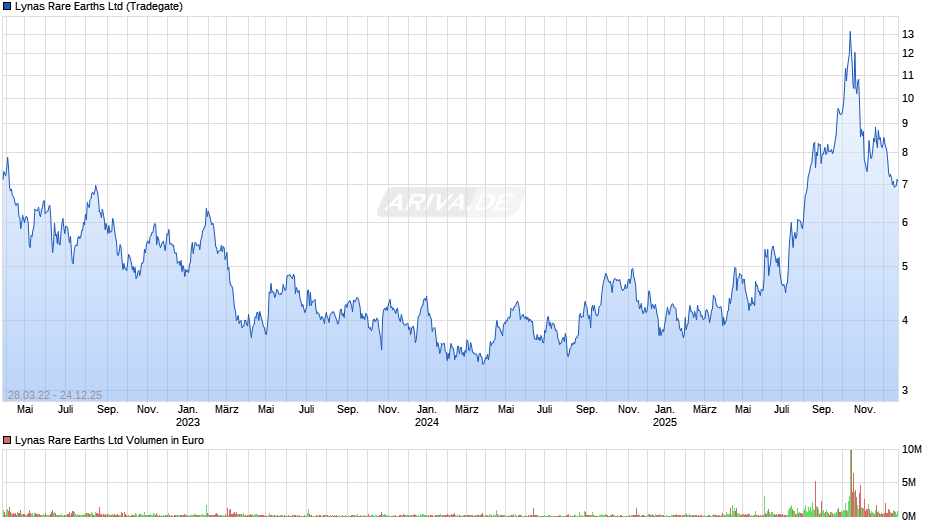Click the volume axis label '0M'
This screenshot has width=940, height=526.
coord(909,516)
